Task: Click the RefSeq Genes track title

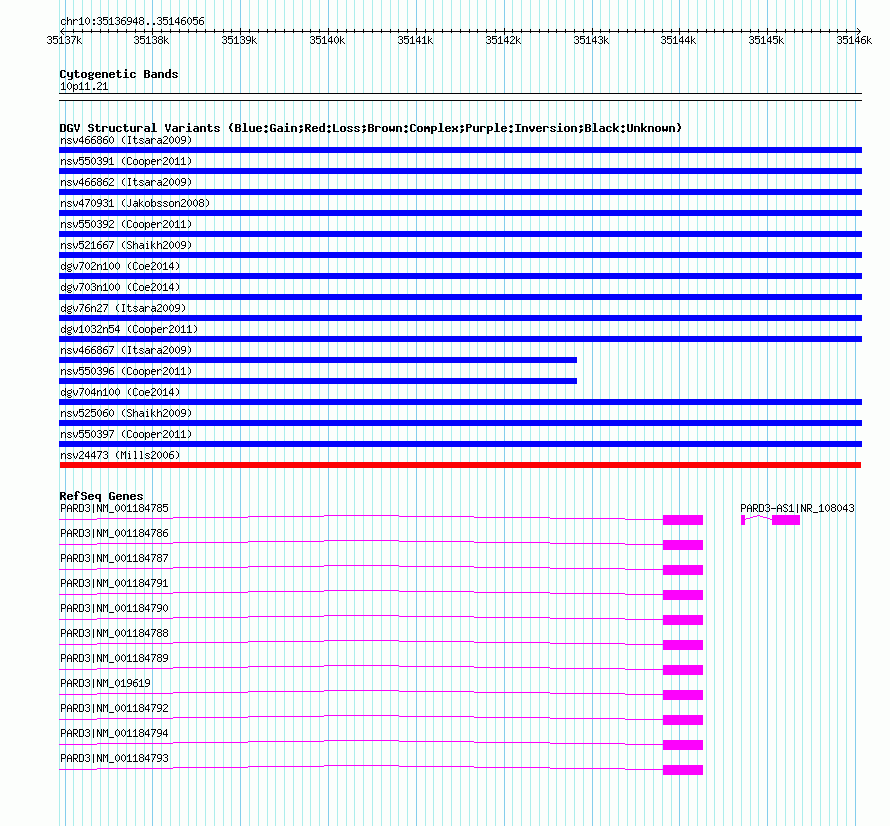Action: click(101, 496)
